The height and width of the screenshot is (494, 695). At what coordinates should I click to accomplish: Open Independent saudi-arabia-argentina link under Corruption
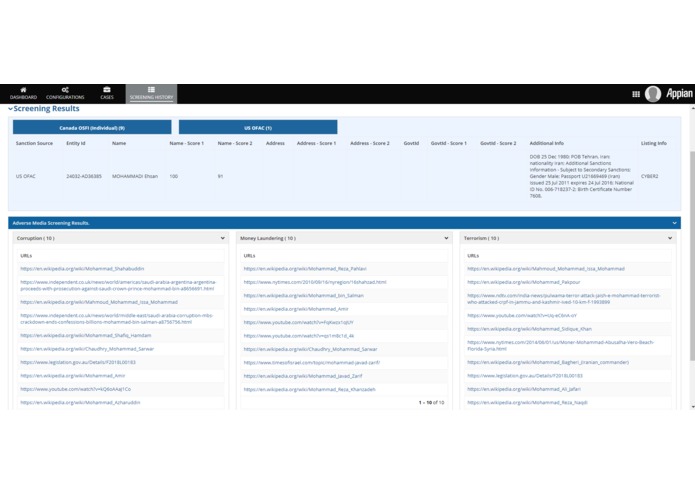118,285
